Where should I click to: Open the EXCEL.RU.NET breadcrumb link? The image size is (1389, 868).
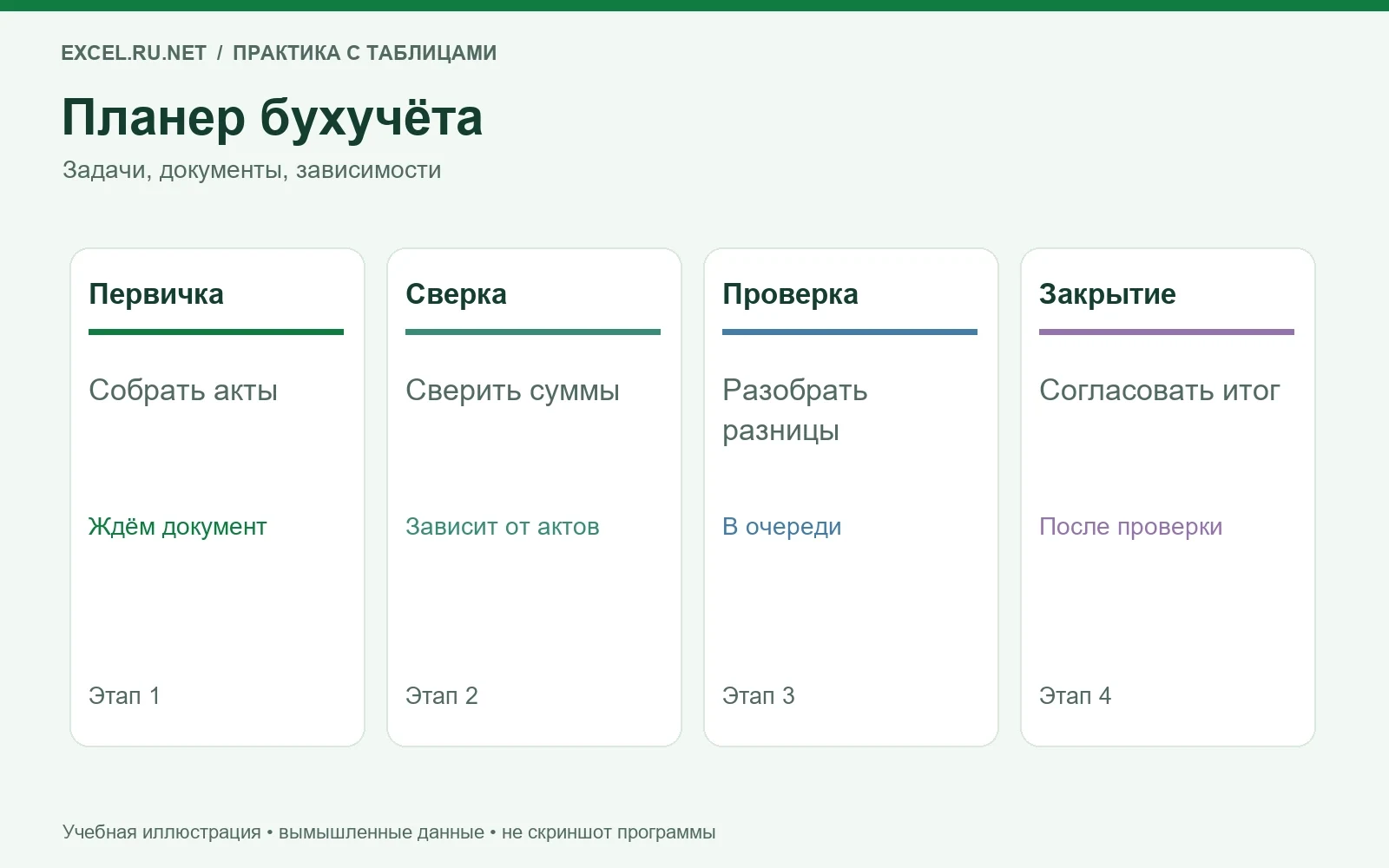[x=134, y=53]
